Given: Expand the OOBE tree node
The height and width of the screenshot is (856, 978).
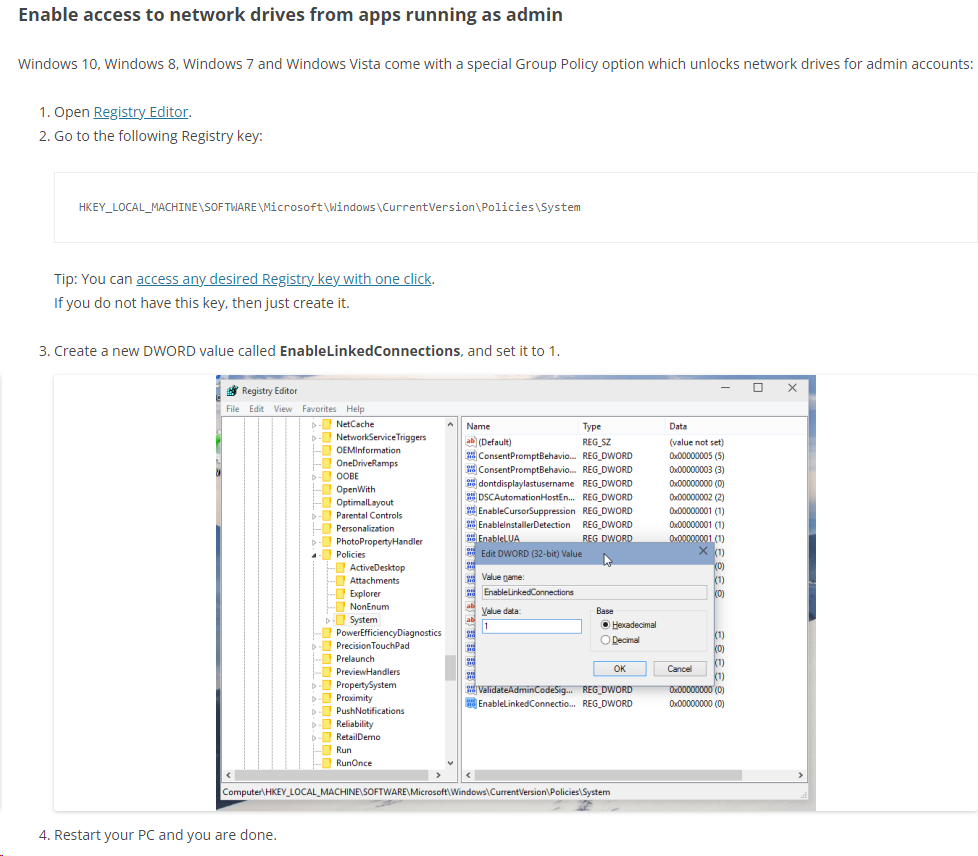Looking at the screenshot, I should tap(314, 477).
